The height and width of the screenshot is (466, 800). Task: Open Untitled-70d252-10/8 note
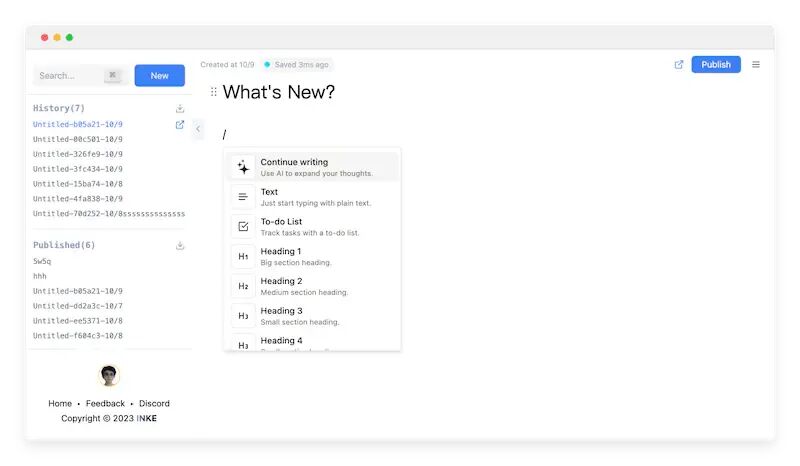click(x=109, y=213)
